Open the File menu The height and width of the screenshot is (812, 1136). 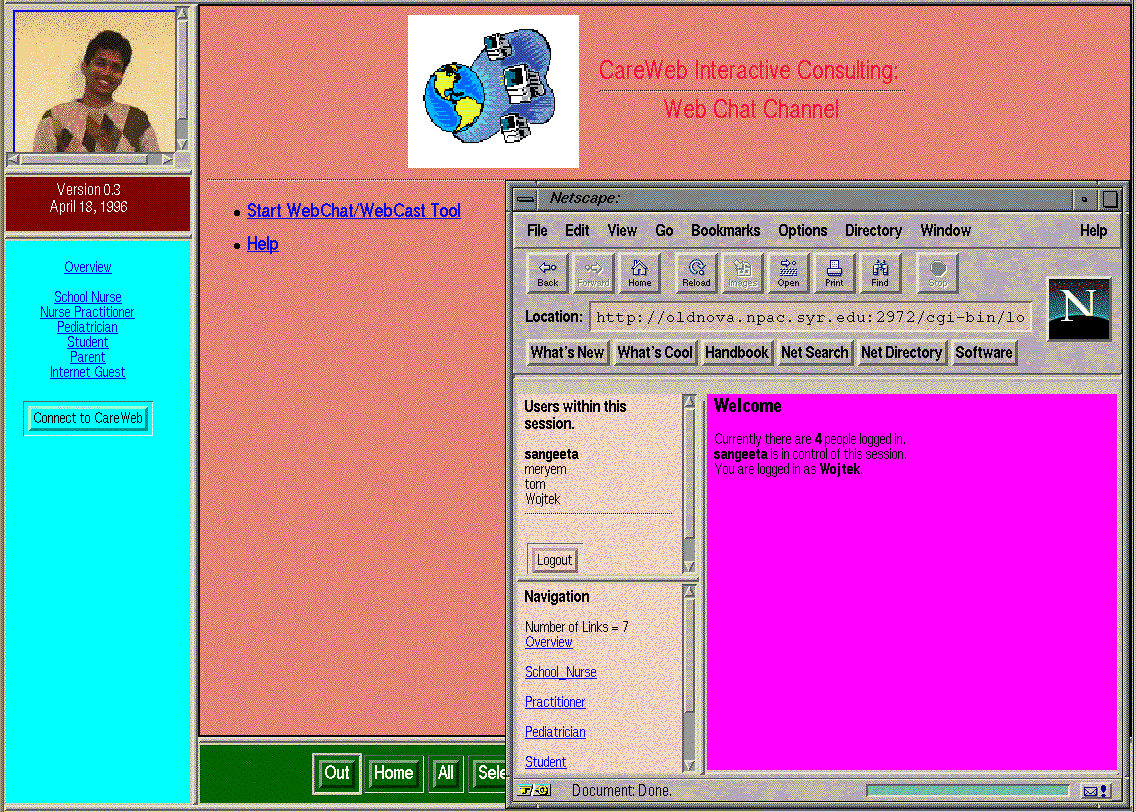tap(537, 230)
